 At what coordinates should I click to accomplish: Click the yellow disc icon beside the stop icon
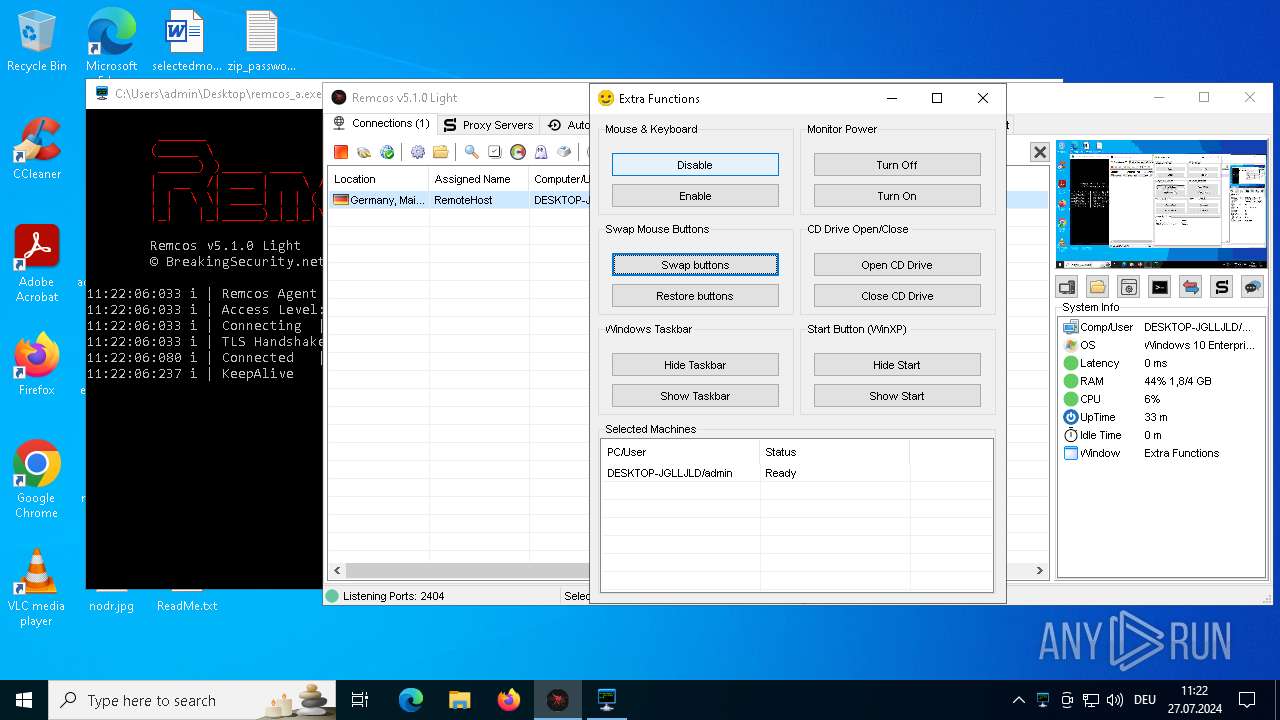coord(364,152)
